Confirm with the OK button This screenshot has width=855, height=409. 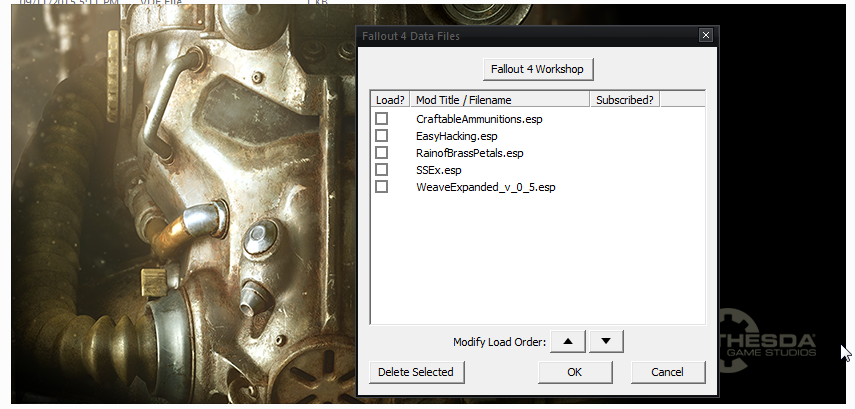click(575, 372)
